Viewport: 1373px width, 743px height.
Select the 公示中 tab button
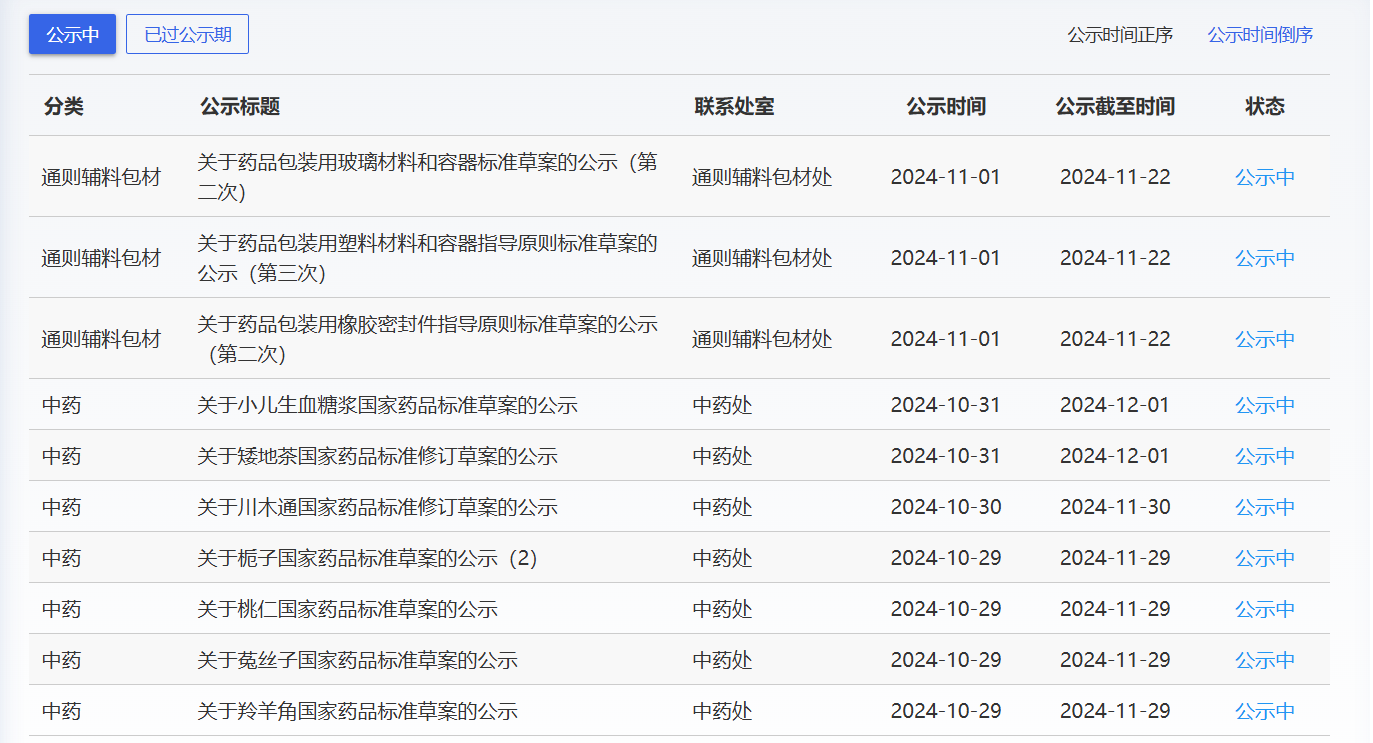tap(72, 34)
